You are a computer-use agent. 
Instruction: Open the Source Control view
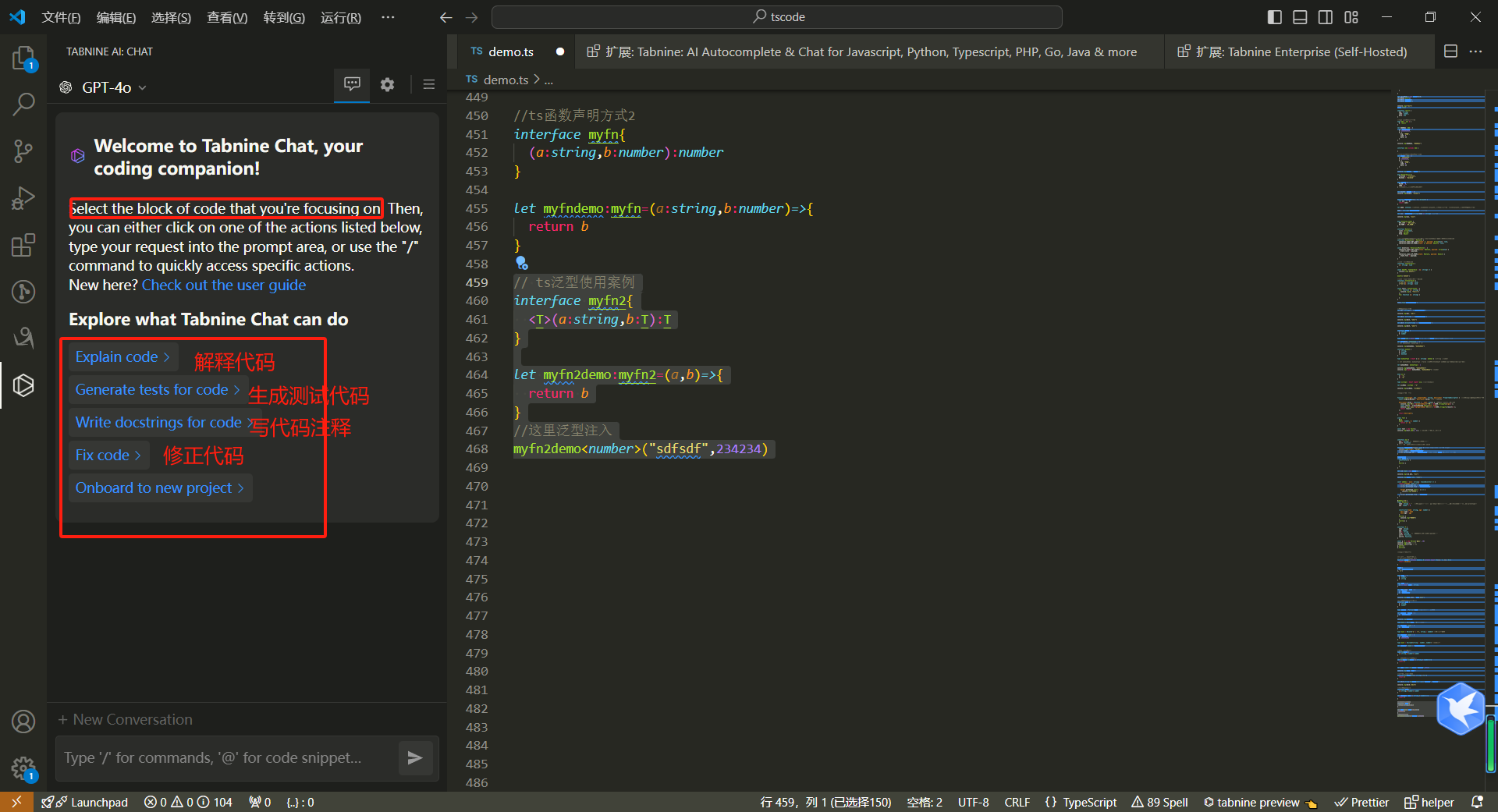(x=23, y=151)
